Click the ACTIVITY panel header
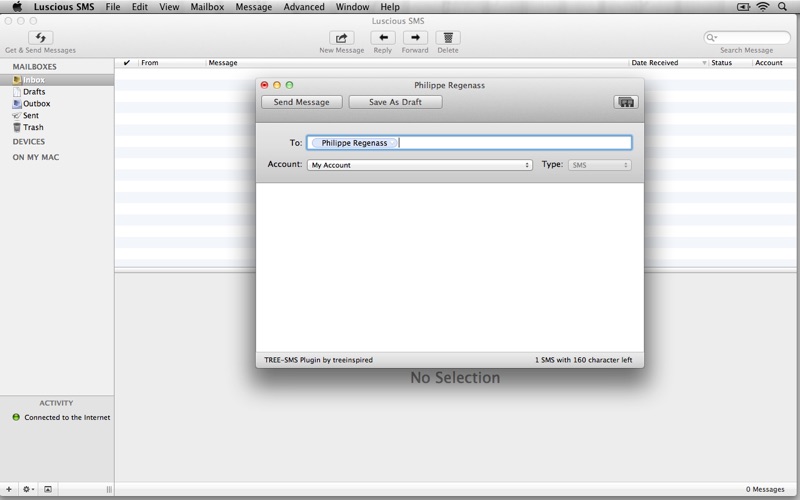Image resolution: width=800 pixels, height=500 pixels. click(56, 403)
